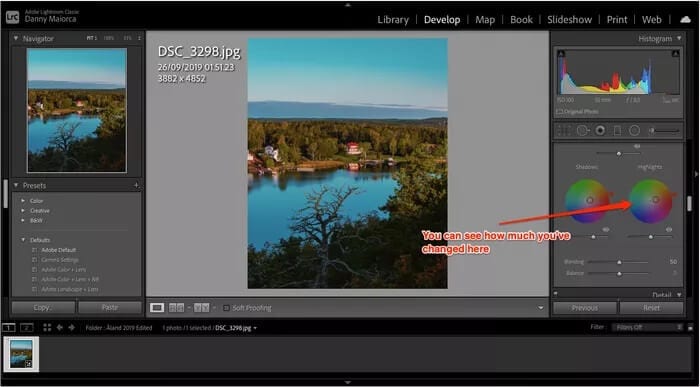This screenshot has width=700, height=387.
Task: Toggle Highlights wheel luminance eye icon
Action: [669, 229]
